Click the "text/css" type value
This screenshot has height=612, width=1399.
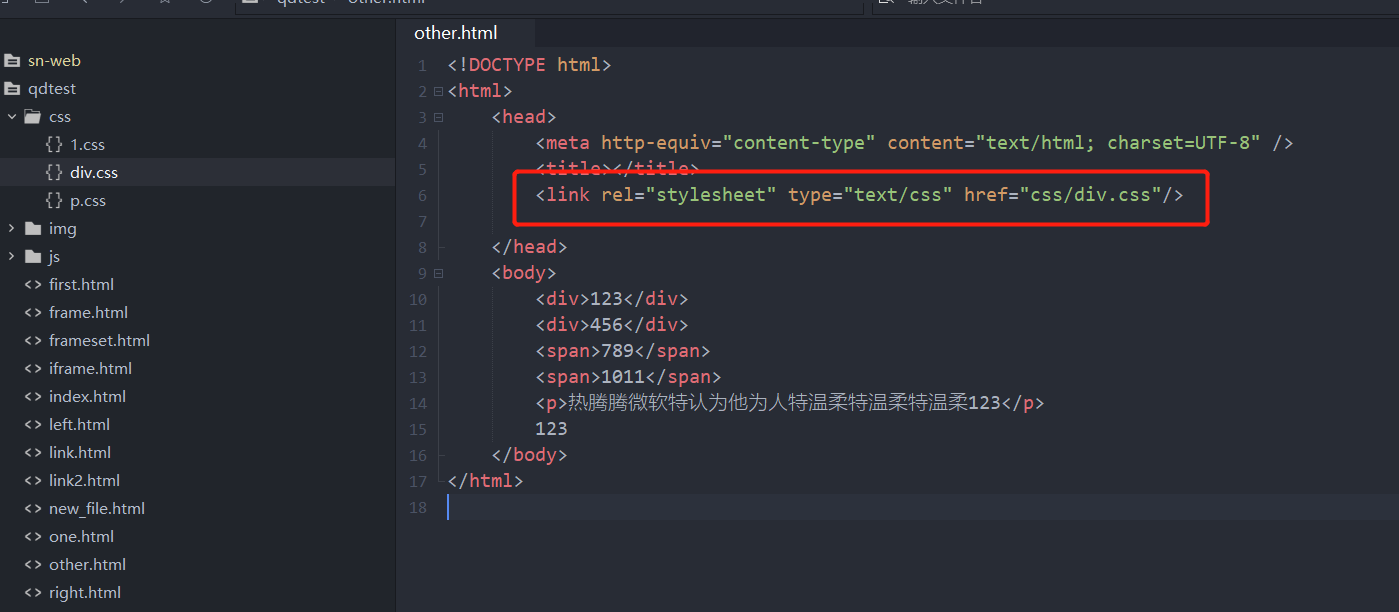click(x=897, y=195)
